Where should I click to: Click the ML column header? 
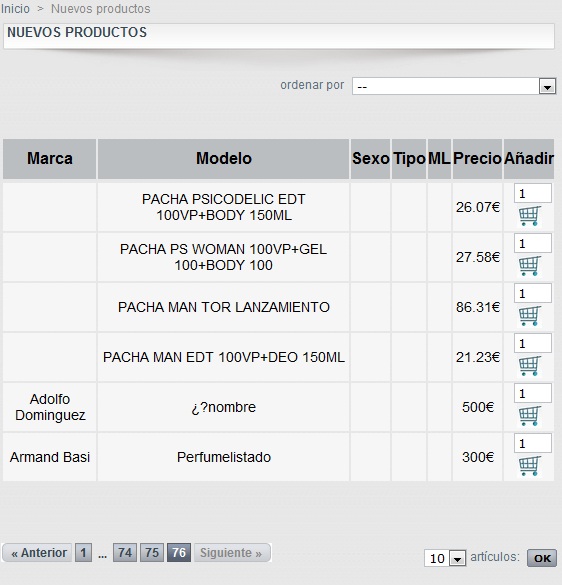[439, 159]
